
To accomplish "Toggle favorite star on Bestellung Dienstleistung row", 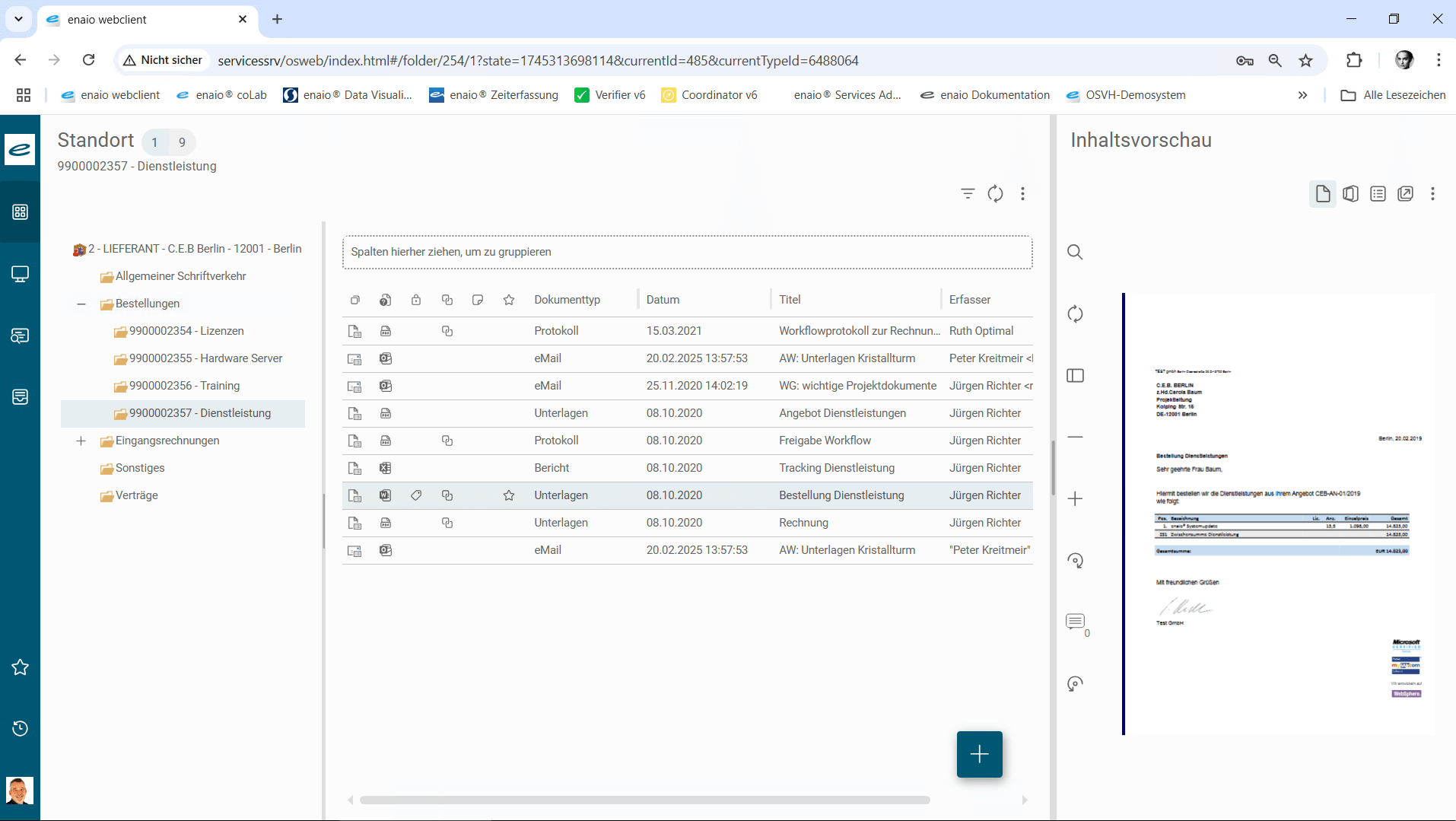I will 509,495.
